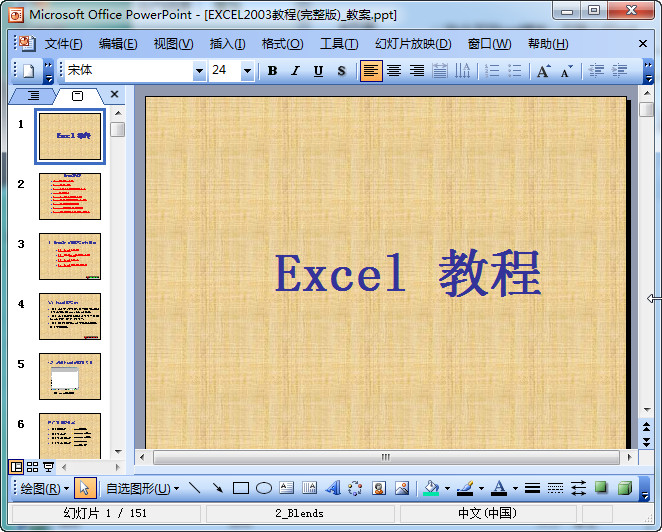Select the Rectangle drawing tool

241,489
